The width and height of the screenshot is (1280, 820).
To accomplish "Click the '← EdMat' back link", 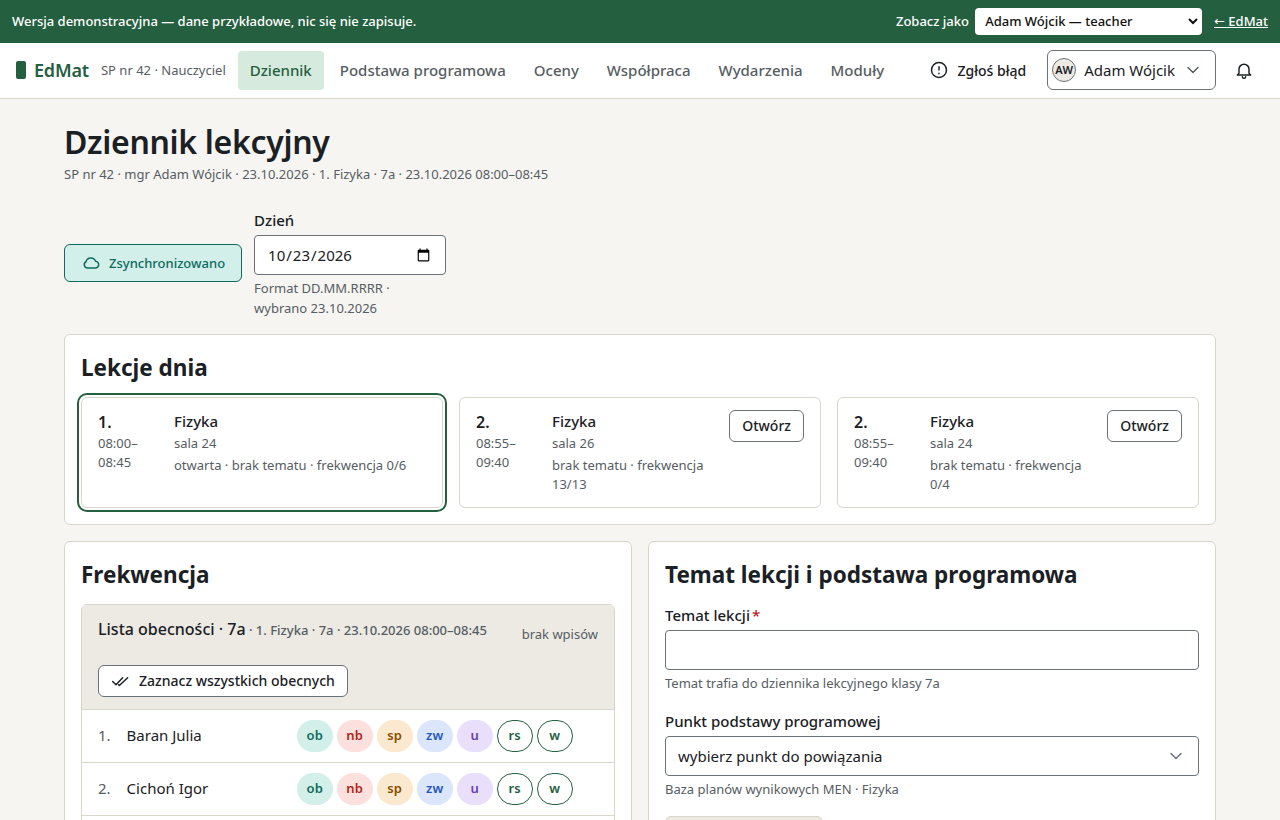I will click(1241, 21).
